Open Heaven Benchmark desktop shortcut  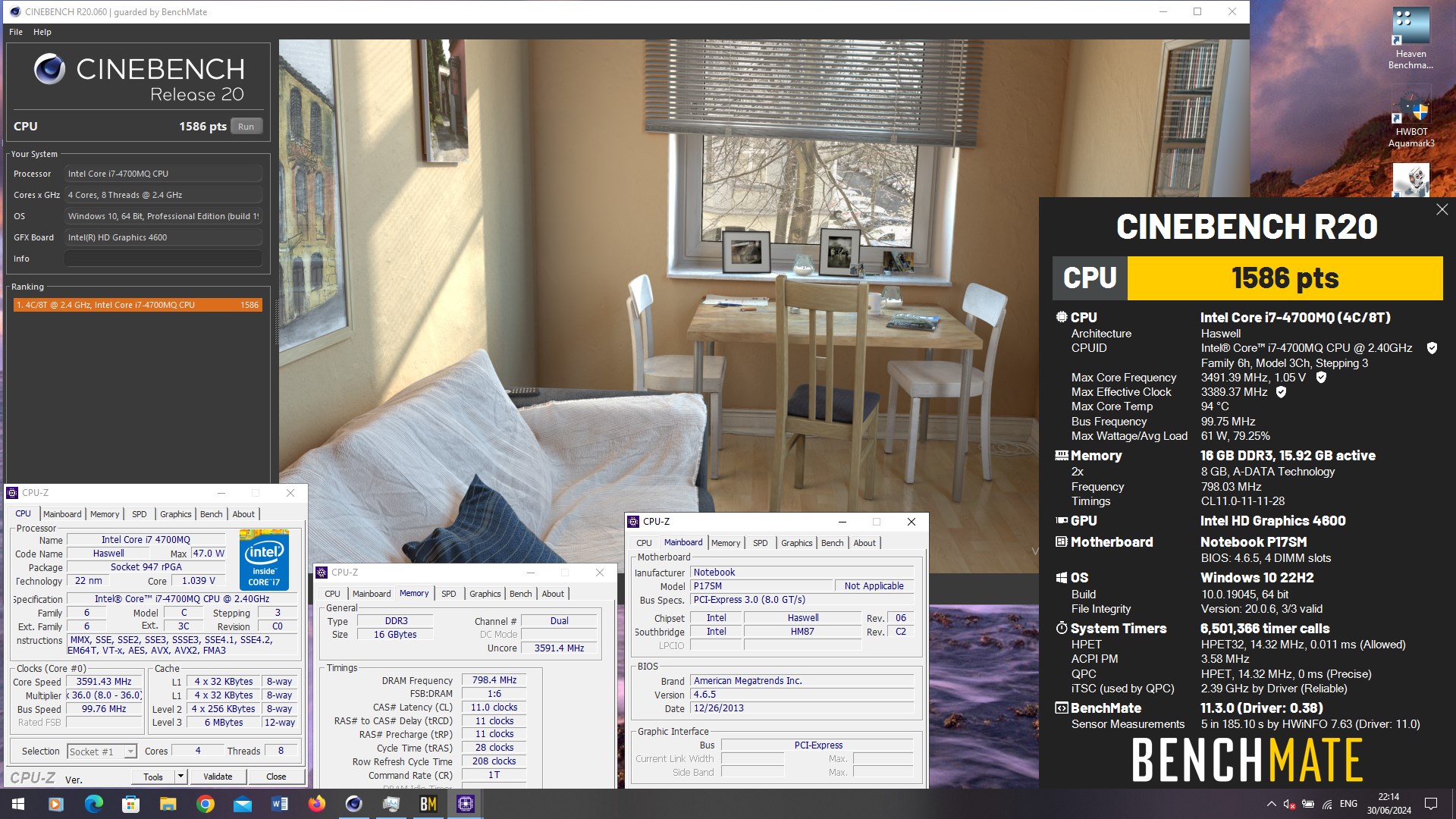1410,38
